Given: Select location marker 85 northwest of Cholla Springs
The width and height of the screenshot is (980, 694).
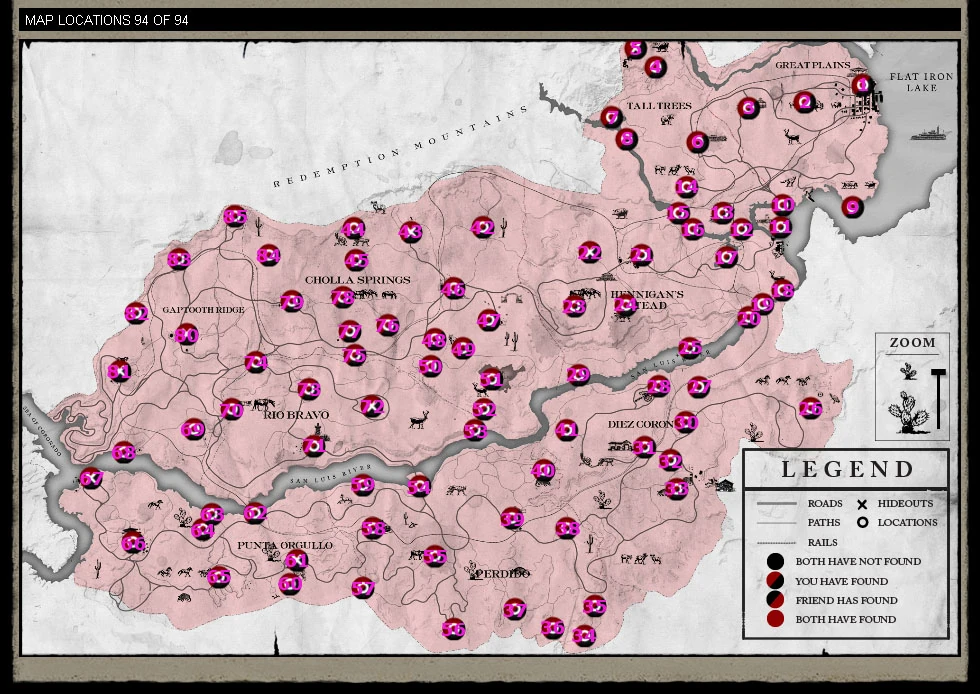Looking at the screenshot, I should click(x=235, y=216).
